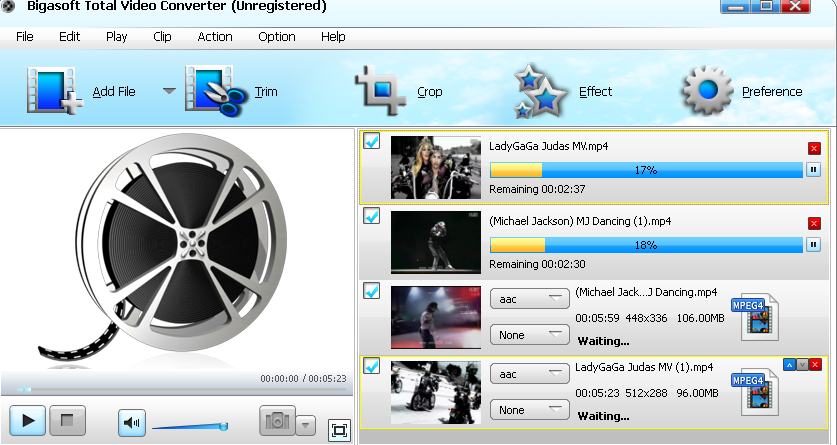Open the Crop tool

pyautogui.click(x=379, y=91)
